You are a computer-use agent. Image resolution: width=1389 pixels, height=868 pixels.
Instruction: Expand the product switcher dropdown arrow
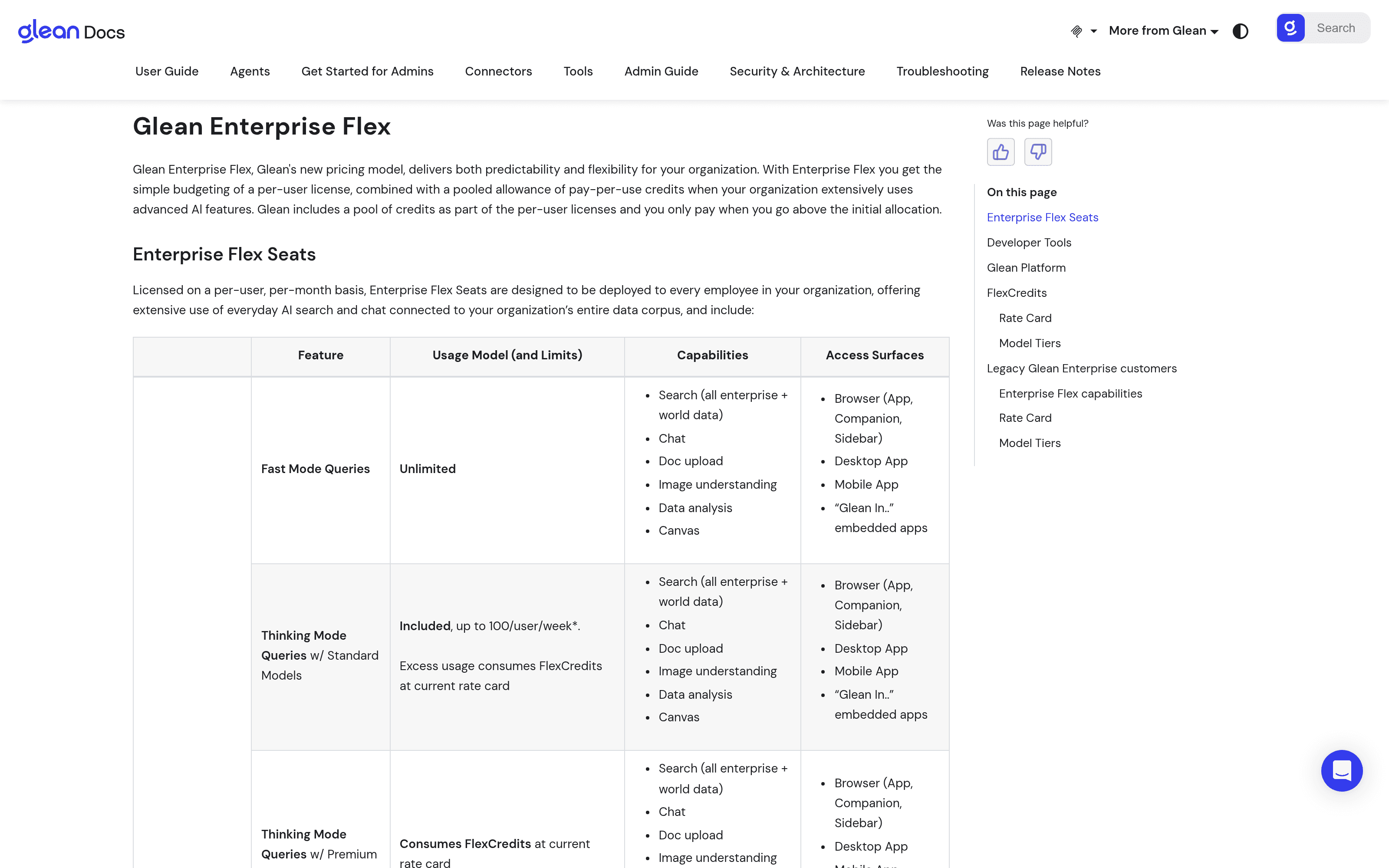1094,31
